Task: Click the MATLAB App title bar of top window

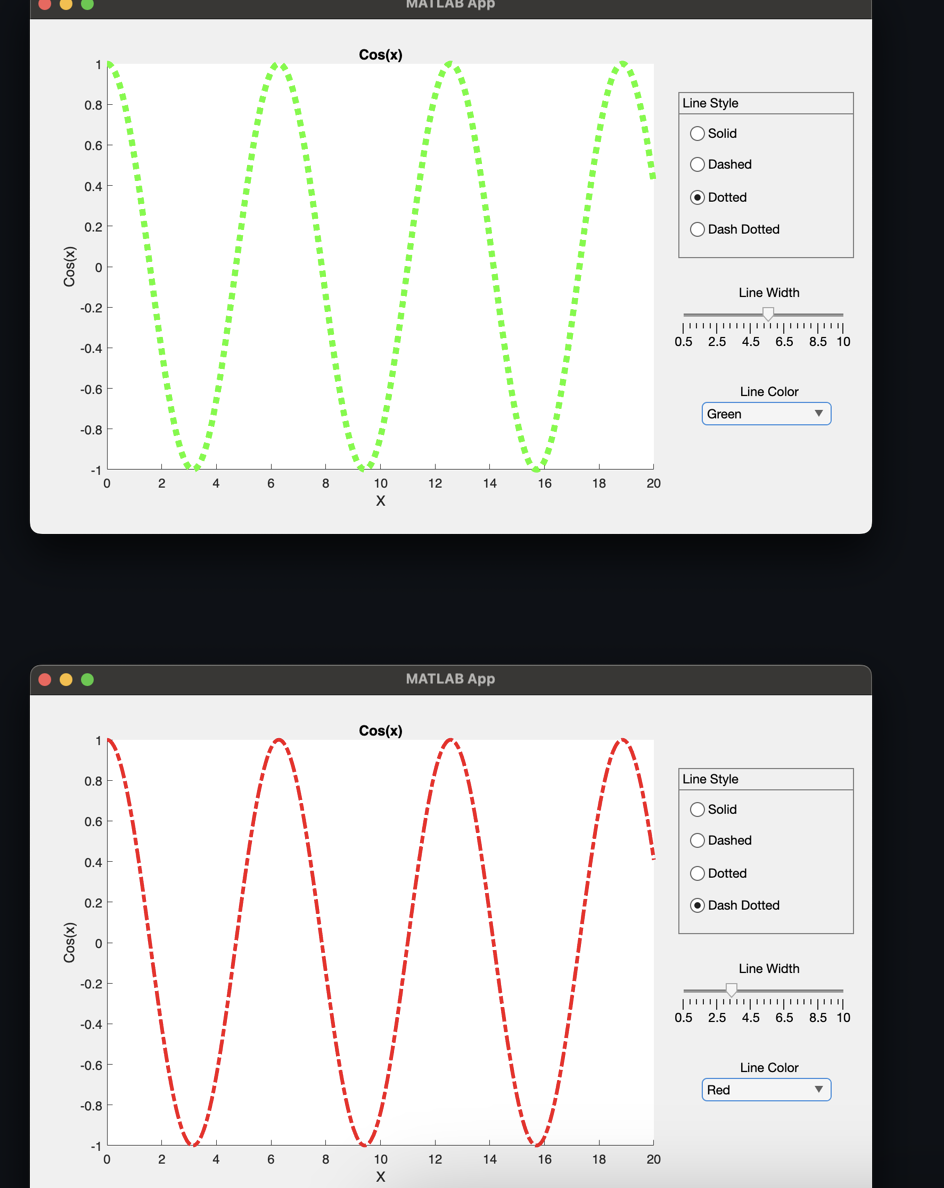Action: pos(450,5)
